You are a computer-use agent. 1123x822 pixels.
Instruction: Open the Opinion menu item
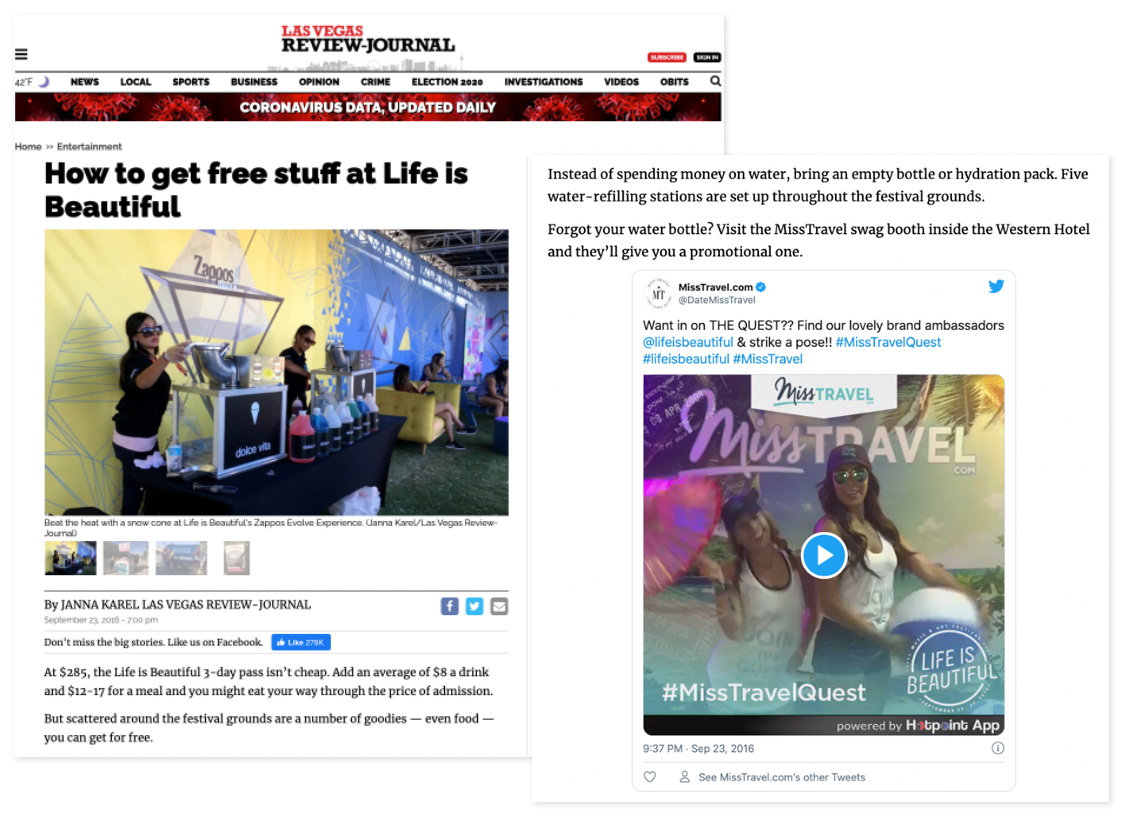click(x=319, y=82)
